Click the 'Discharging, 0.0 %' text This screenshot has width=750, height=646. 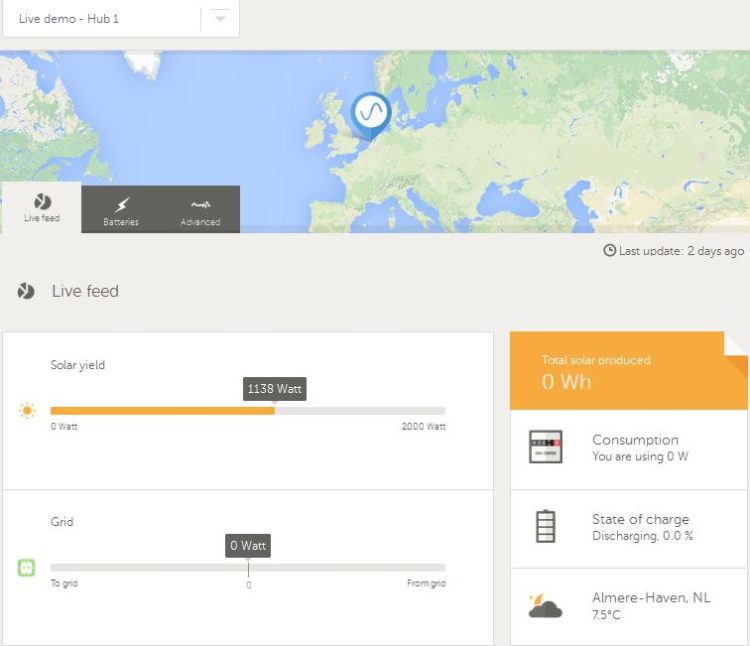(x=642, y=536)
